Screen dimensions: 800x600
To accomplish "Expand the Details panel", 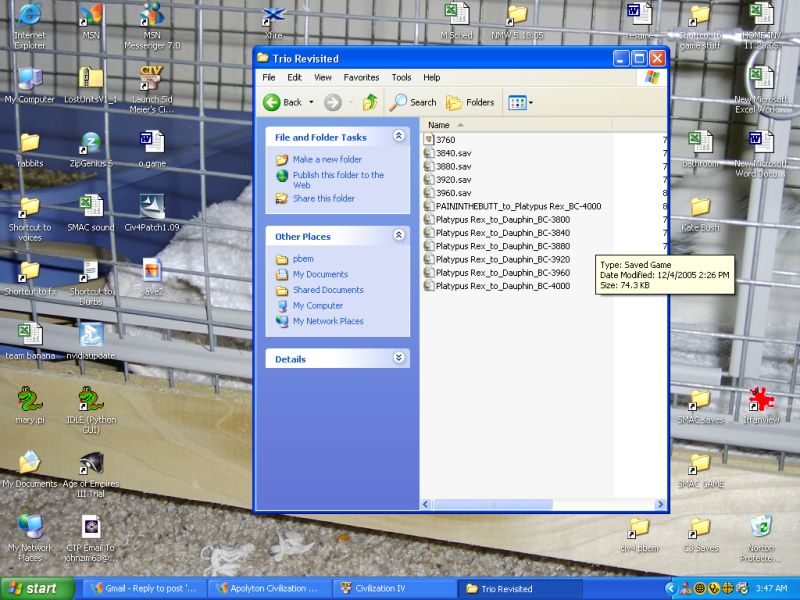I will (x=399, y=358).
